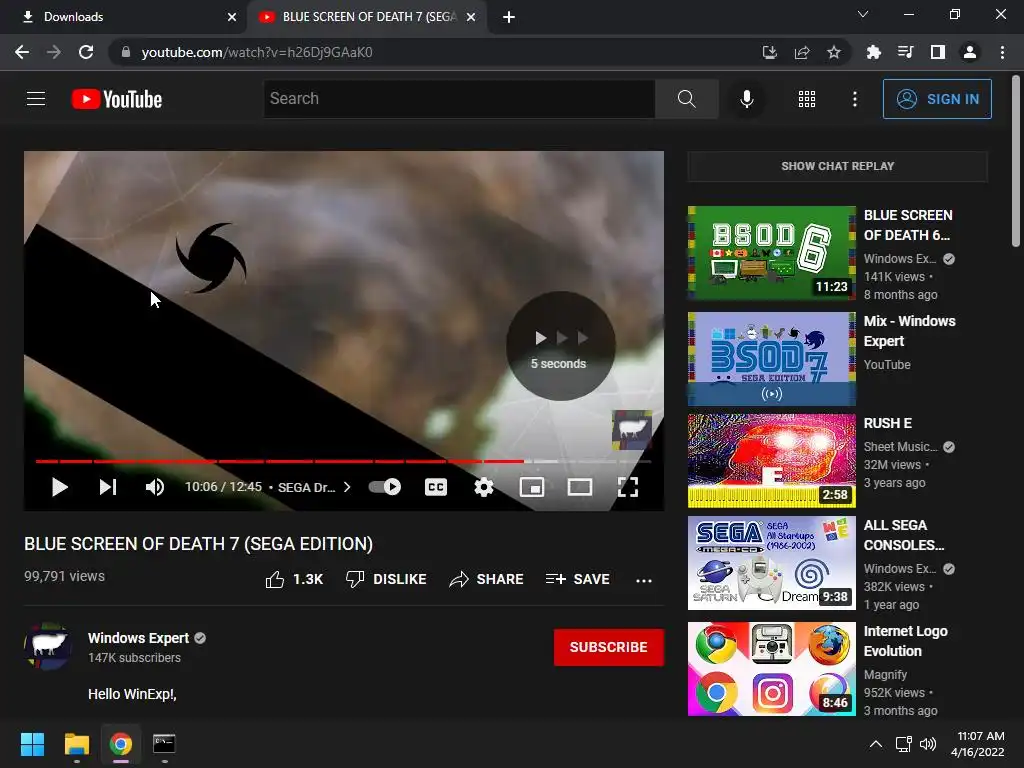Image resolution: width=1024 pixels, height=768 pixels.
Task: Click SIGN IN button
Action: coord(937,99)
